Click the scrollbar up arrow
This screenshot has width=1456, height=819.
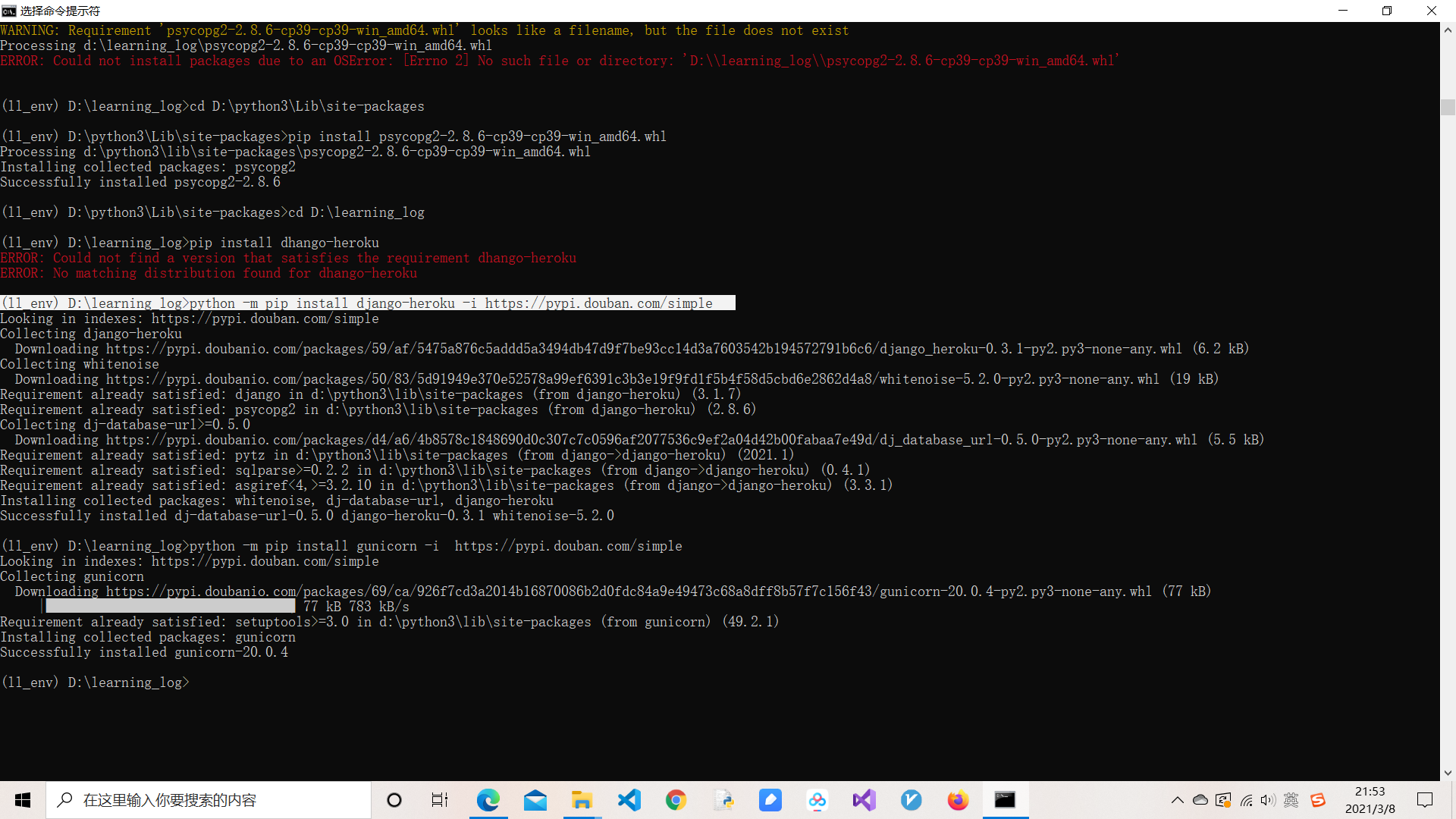point(1448,30)
